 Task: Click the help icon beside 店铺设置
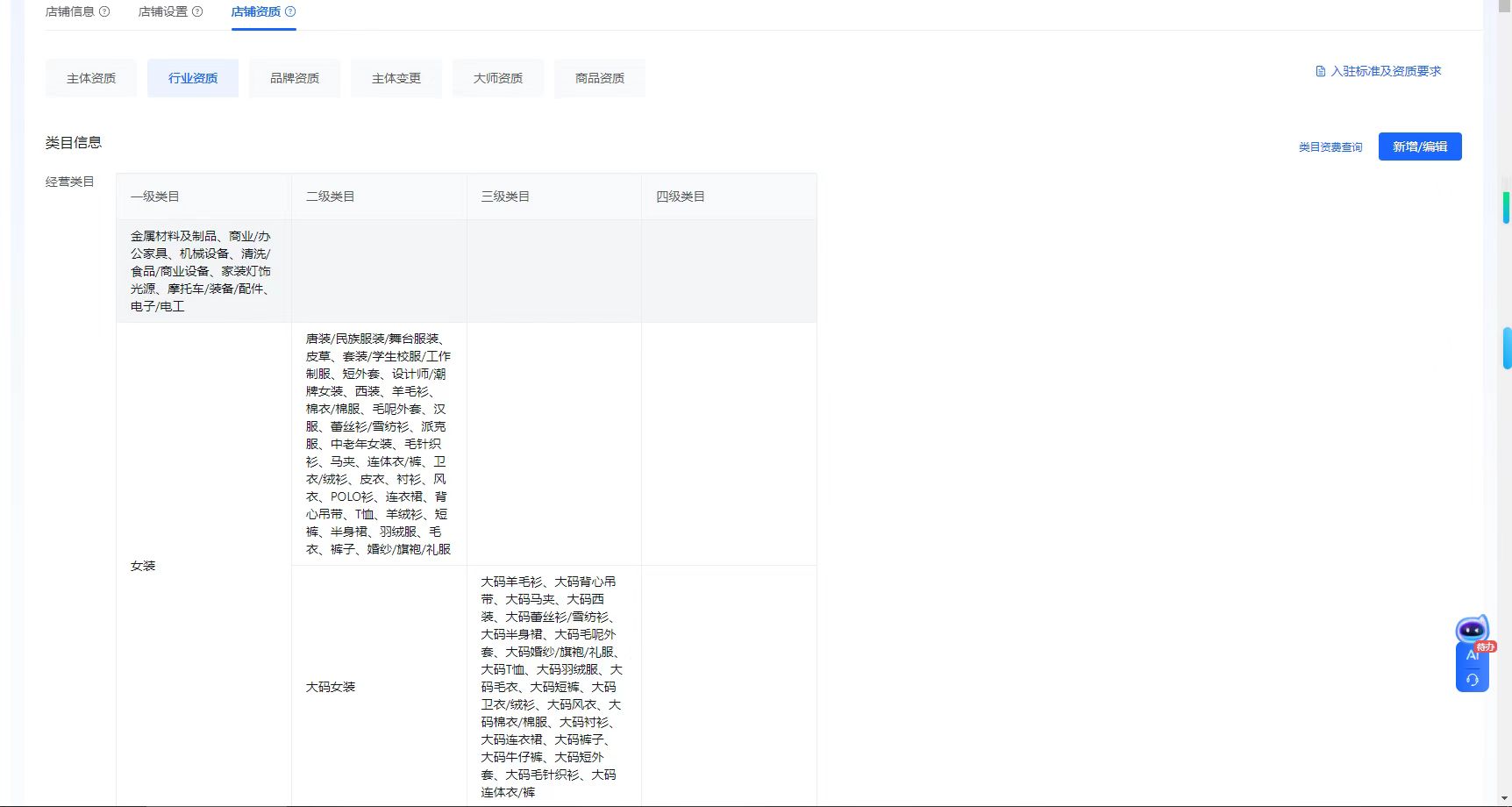pos(197,12)
